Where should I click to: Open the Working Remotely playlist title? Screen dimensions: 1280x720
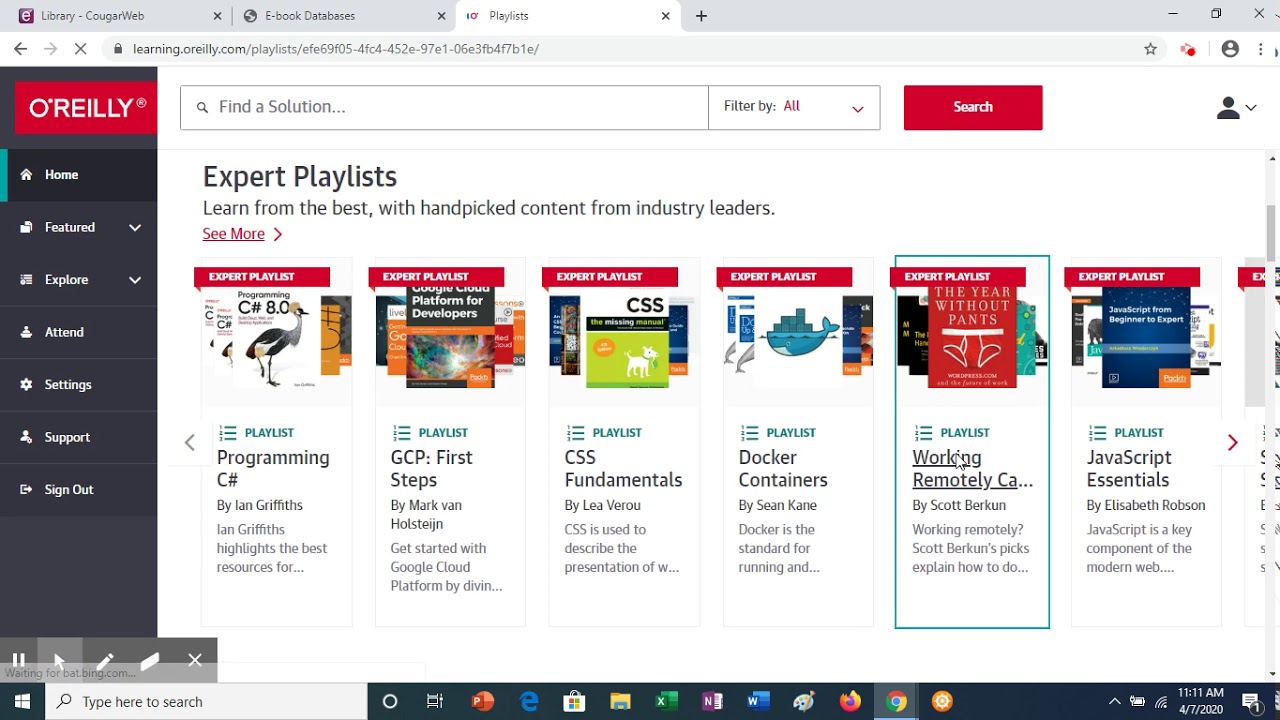(972, 468)
